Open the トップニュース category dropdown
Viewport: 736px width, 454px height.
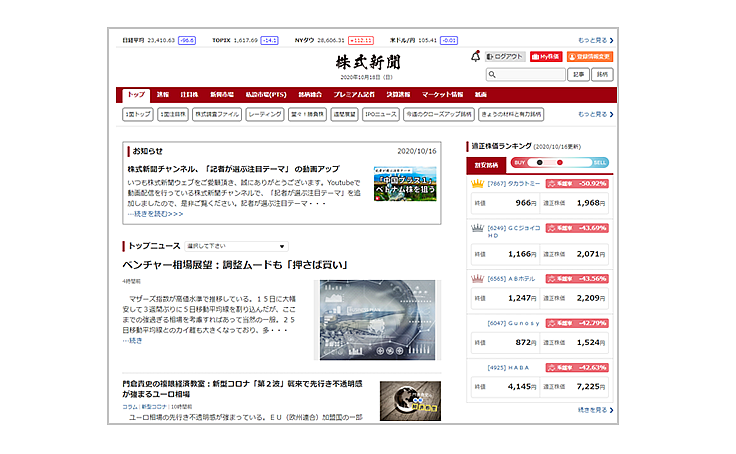coord(235,246)
